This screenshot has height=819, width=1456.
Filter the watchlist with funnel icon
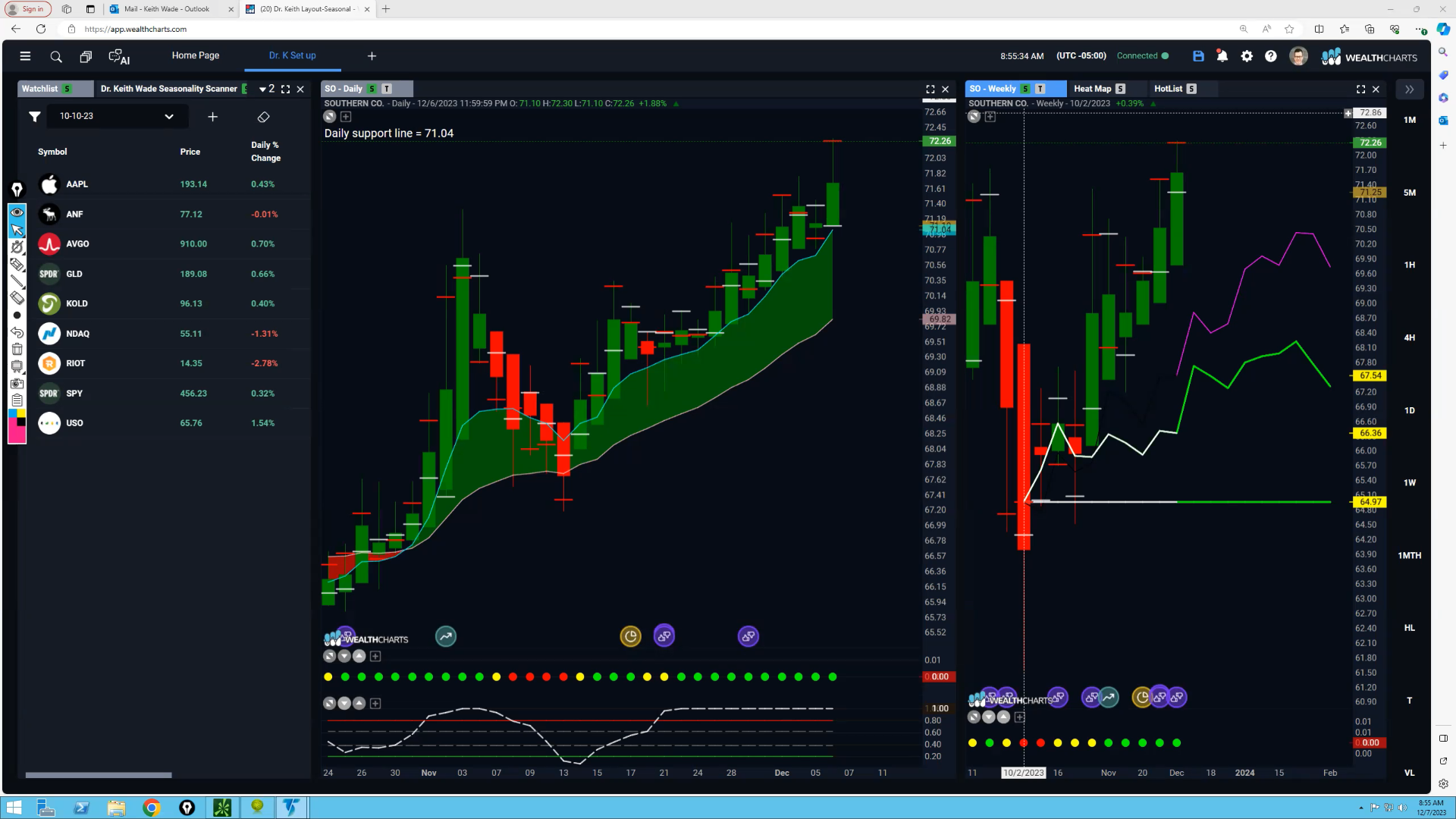tap(34, 116)
